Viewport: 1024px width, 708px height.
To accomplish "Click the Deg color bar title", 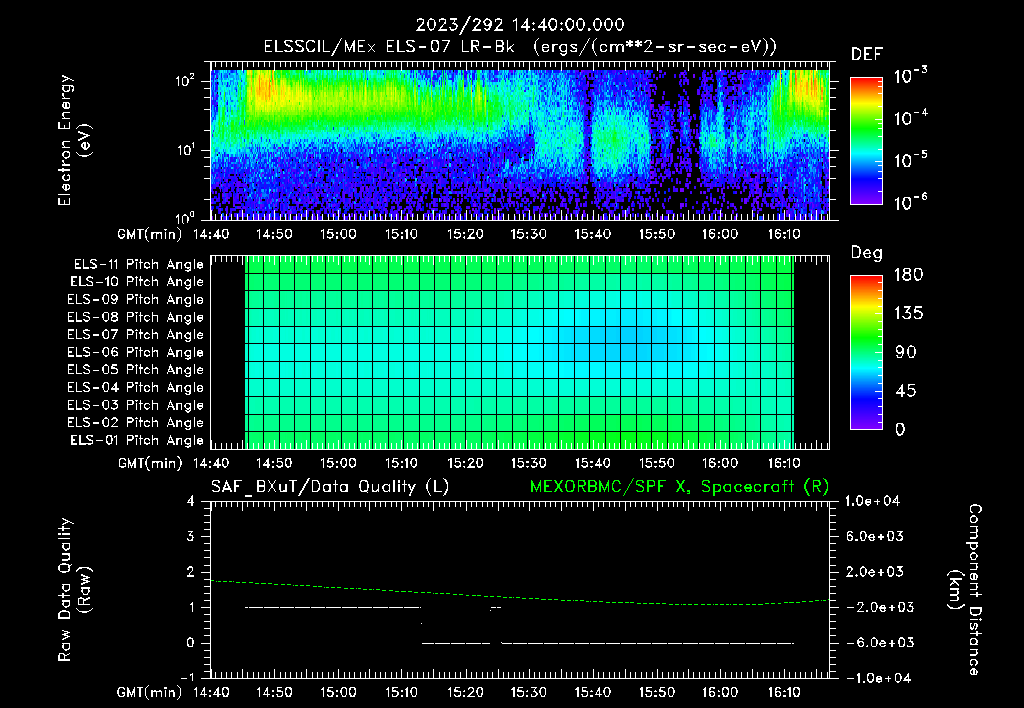I will [867, 253].
